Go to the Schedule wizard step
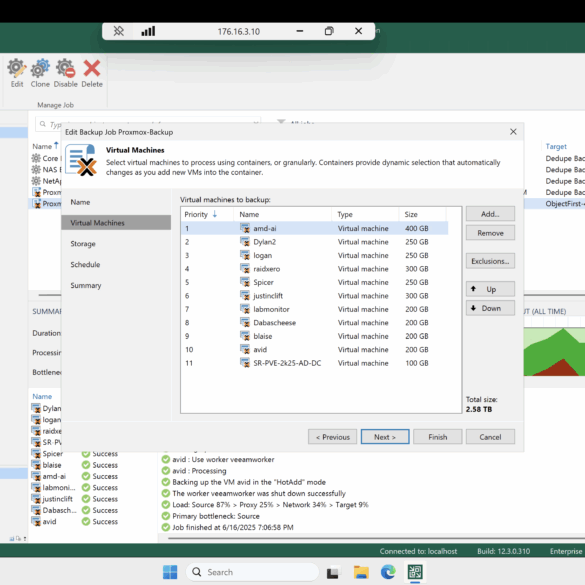The width and height of the screenshot is (585, 585). coord(85,265)
